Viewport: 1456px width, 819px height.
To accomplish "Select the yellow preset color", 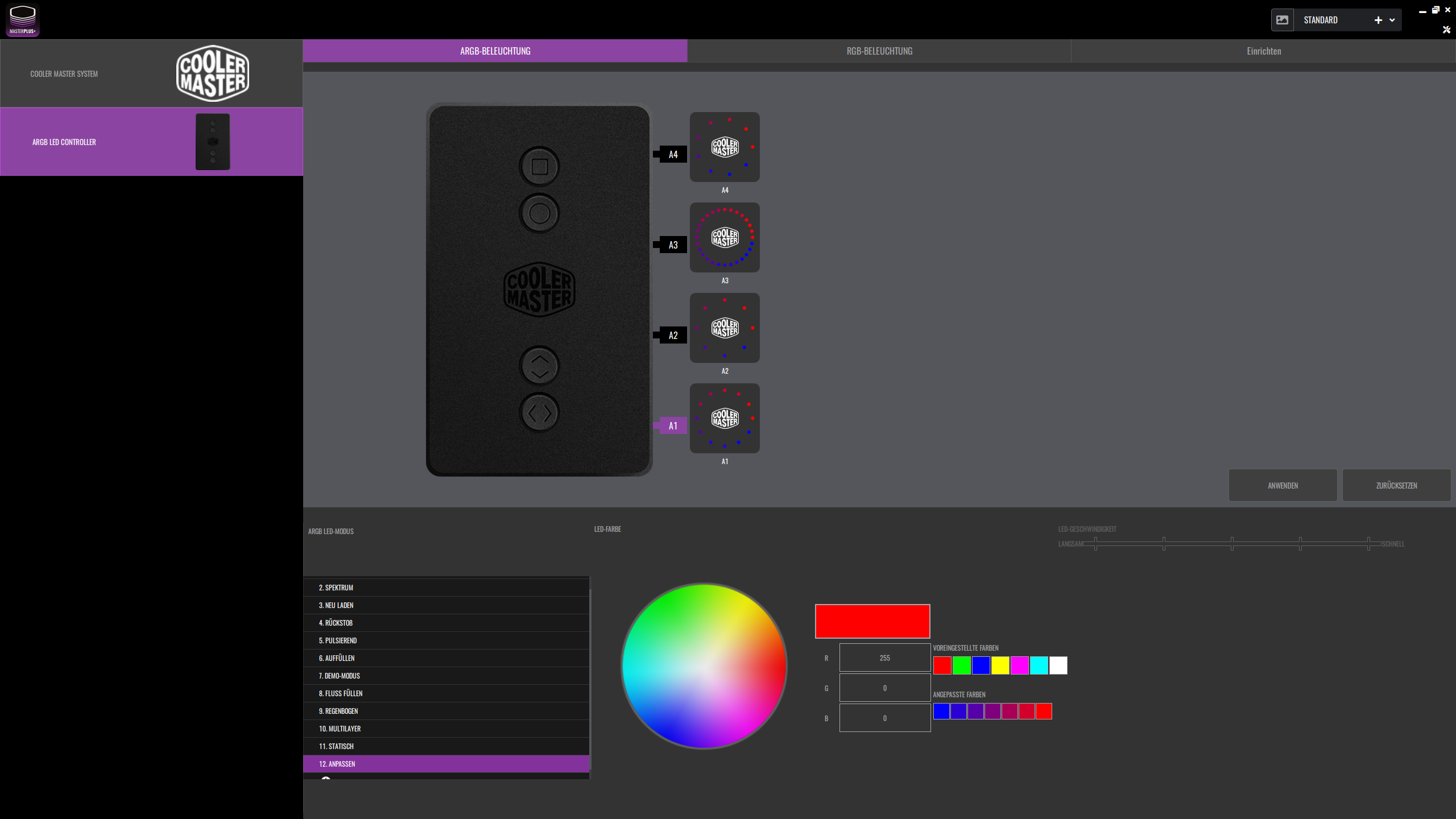I will pos(1000,665).
